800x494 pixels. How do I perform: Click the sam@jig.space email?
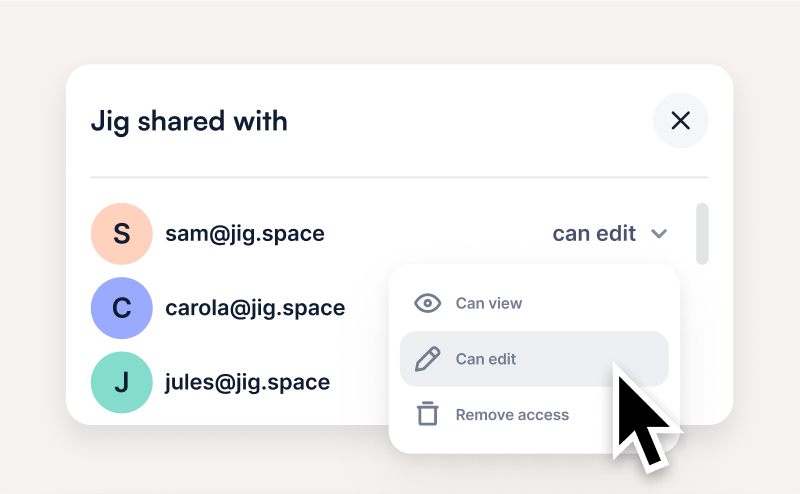point(245,234)
